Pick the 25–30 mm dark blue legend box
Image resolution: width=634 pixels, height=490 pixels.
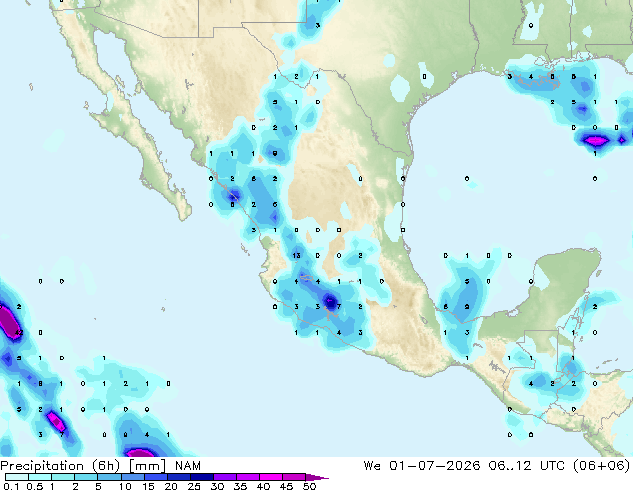click(x=201, y=477)
